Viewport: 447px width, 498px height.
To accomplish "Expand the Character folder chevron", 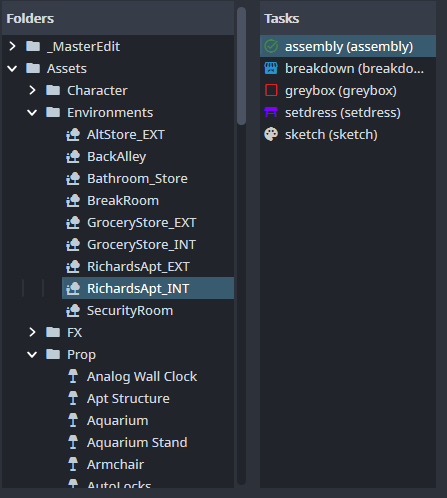I will pos(32,90).
